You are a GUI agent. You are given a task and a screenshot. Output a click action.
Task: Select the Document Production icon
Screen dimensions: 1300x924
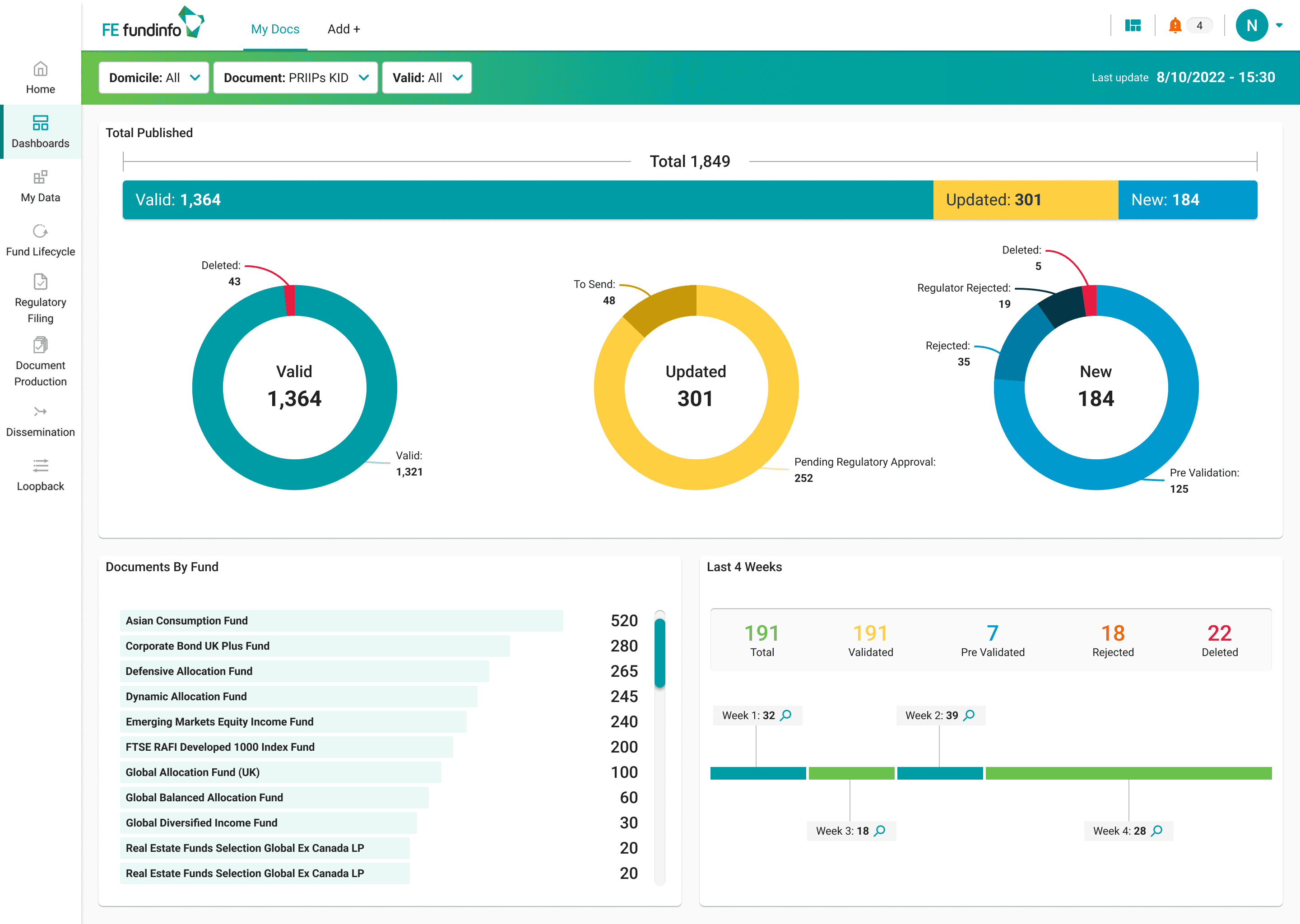(x=40, y=345)
